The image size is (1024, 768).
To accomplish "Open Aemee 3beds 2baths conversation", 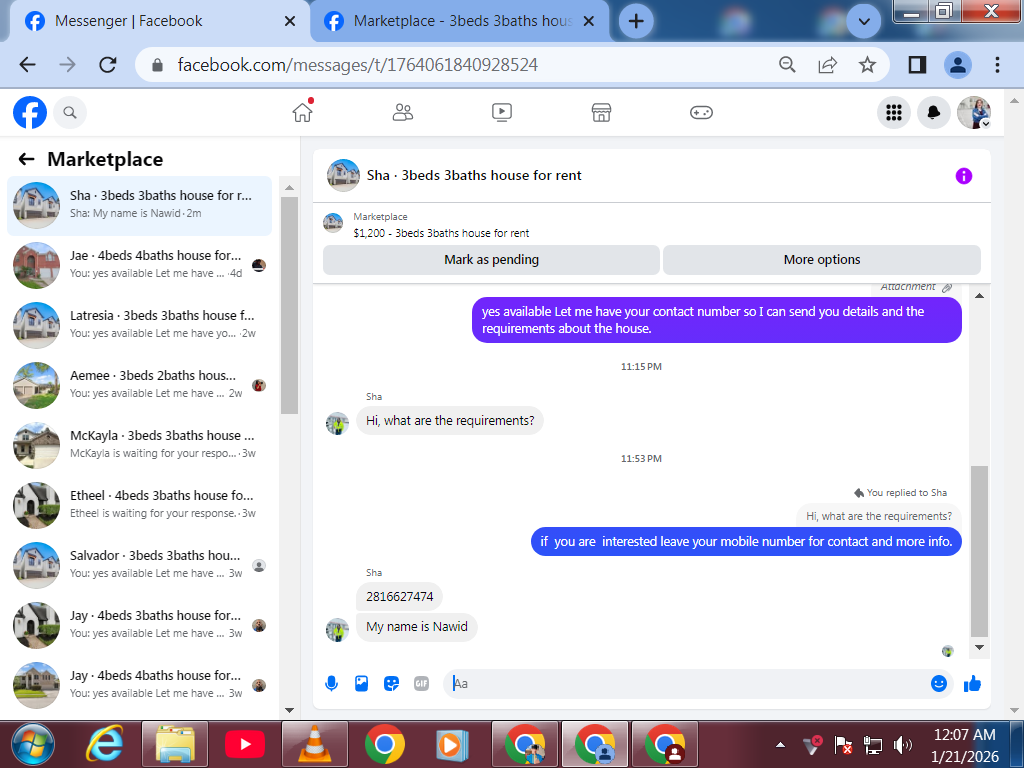I will click(139, 385).
